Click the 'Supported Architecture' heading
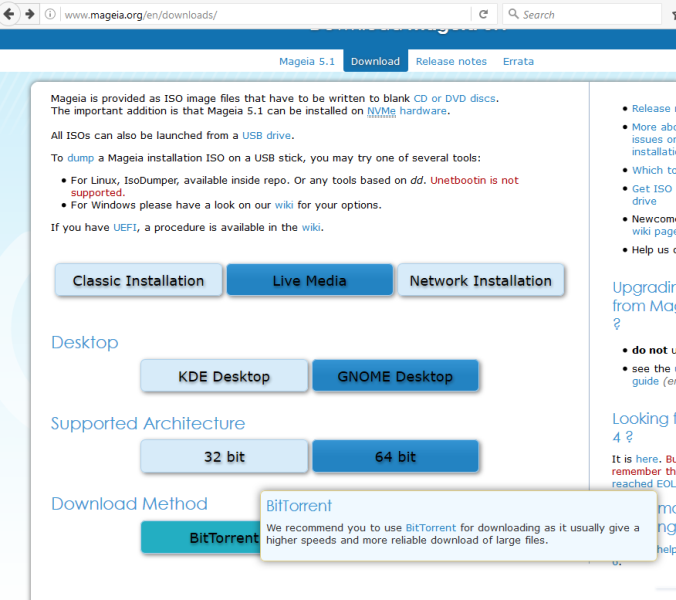 pos(148,423)
